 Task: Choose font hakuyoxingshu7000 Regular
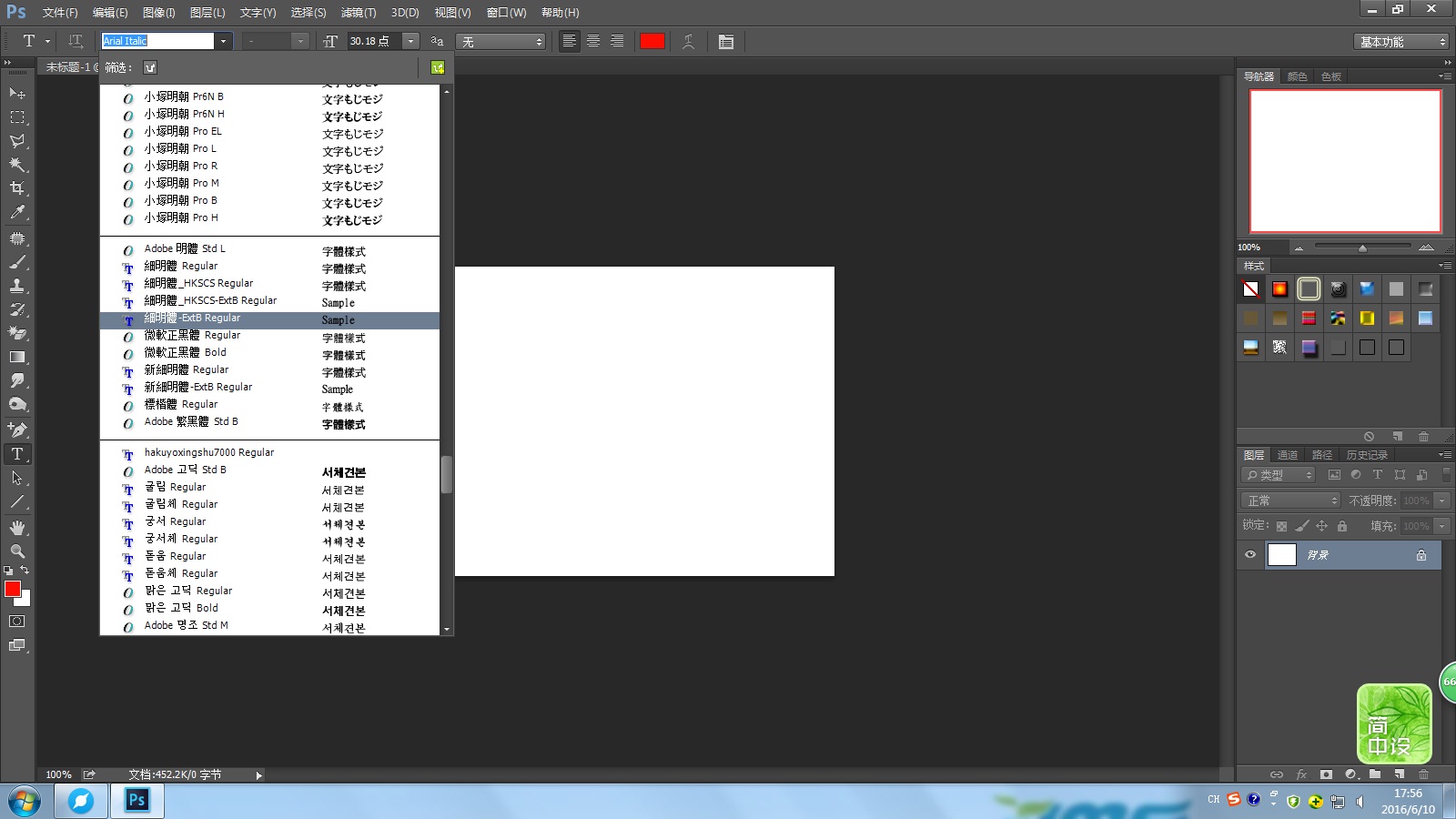(269, 453)
